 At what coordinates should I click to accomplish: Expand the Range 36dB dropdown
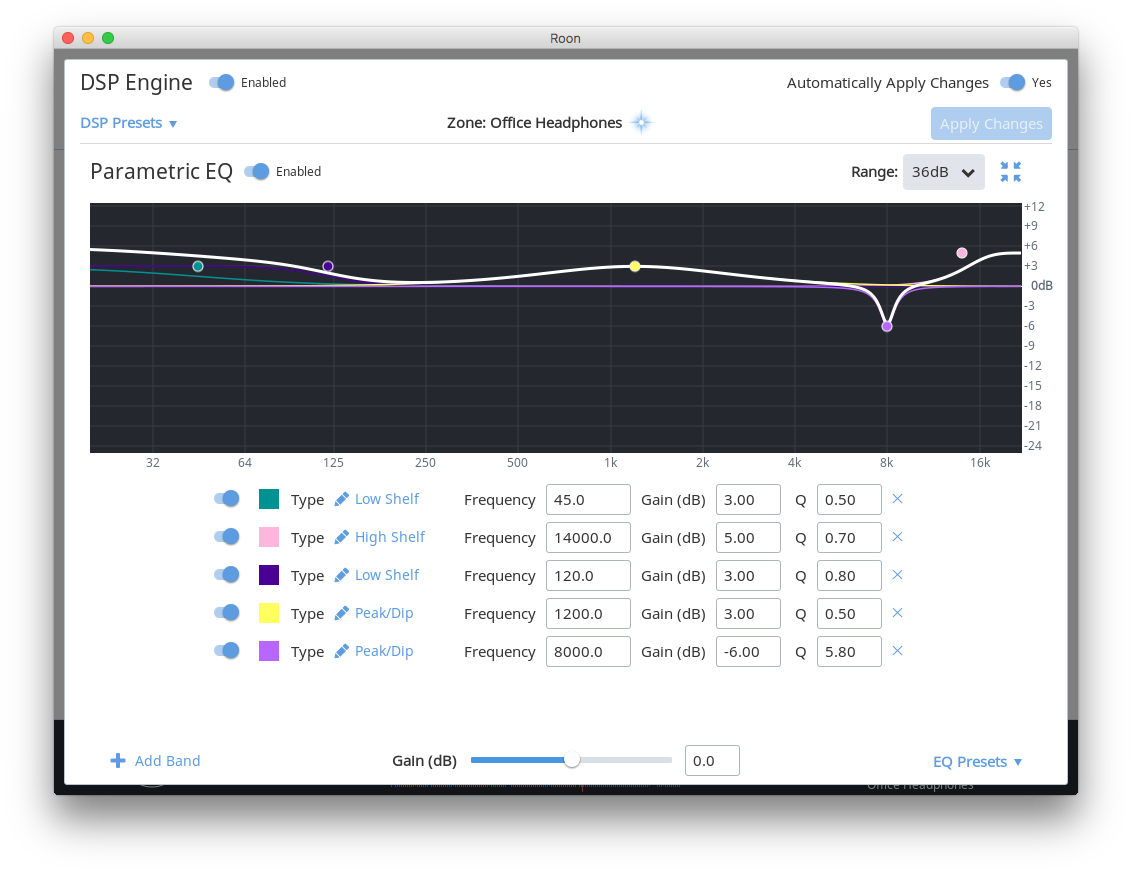coord(943,172)
